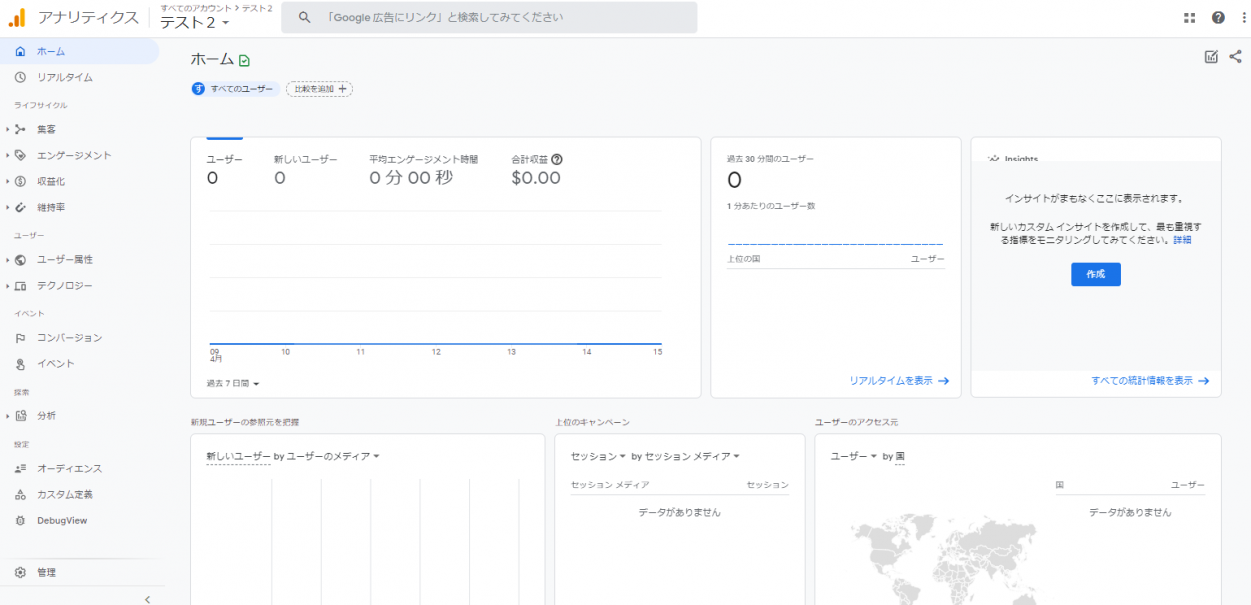The width and height of the screenshot is (1251, 605).
Task: Collapse the left sidebar with chevron
Action: pyautogui.click(x=148, y=599)
